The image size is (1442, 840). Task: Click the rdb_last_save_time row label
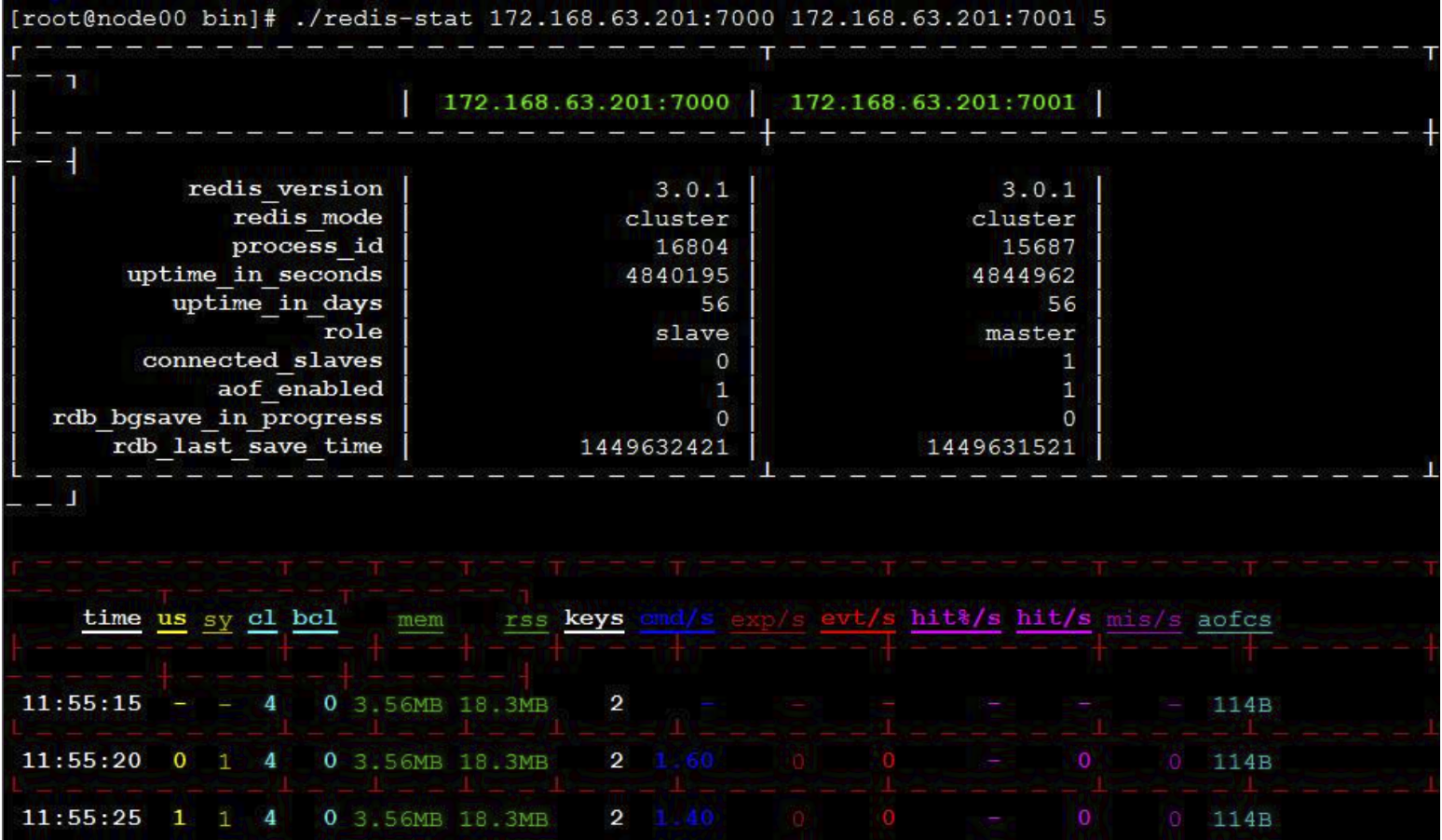point(248,447)
